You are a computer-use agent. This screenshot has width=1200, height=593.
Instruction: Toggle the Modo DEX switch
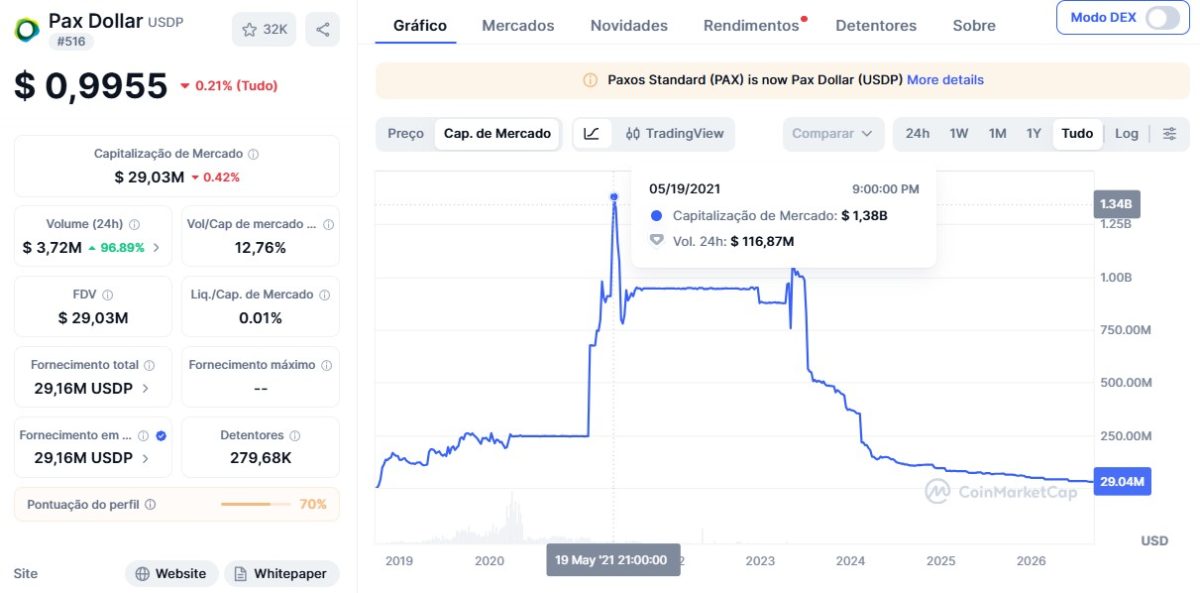tap(1163, 18)
